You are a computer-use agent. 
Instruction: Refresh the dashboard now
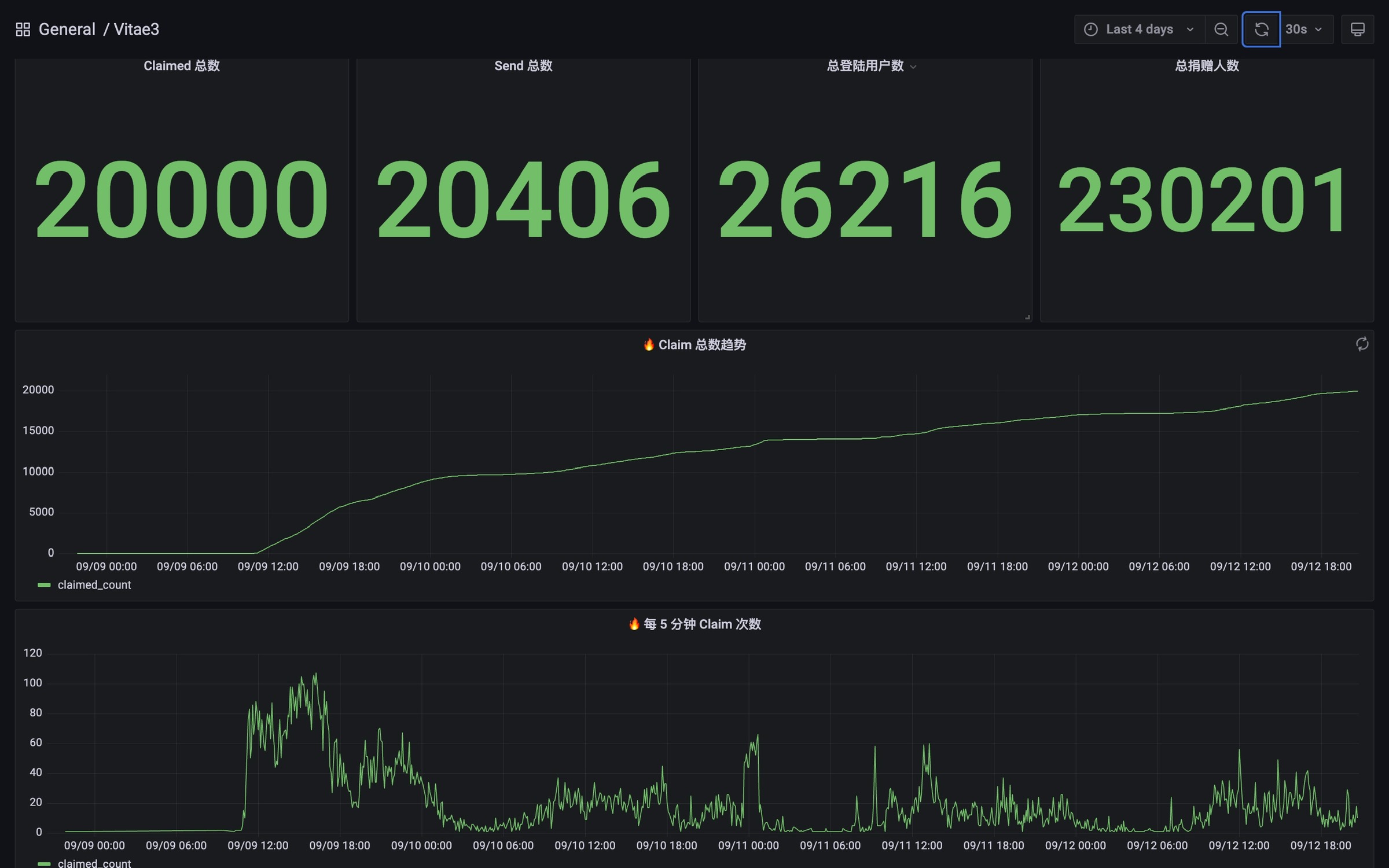[x=1261, y=30]
